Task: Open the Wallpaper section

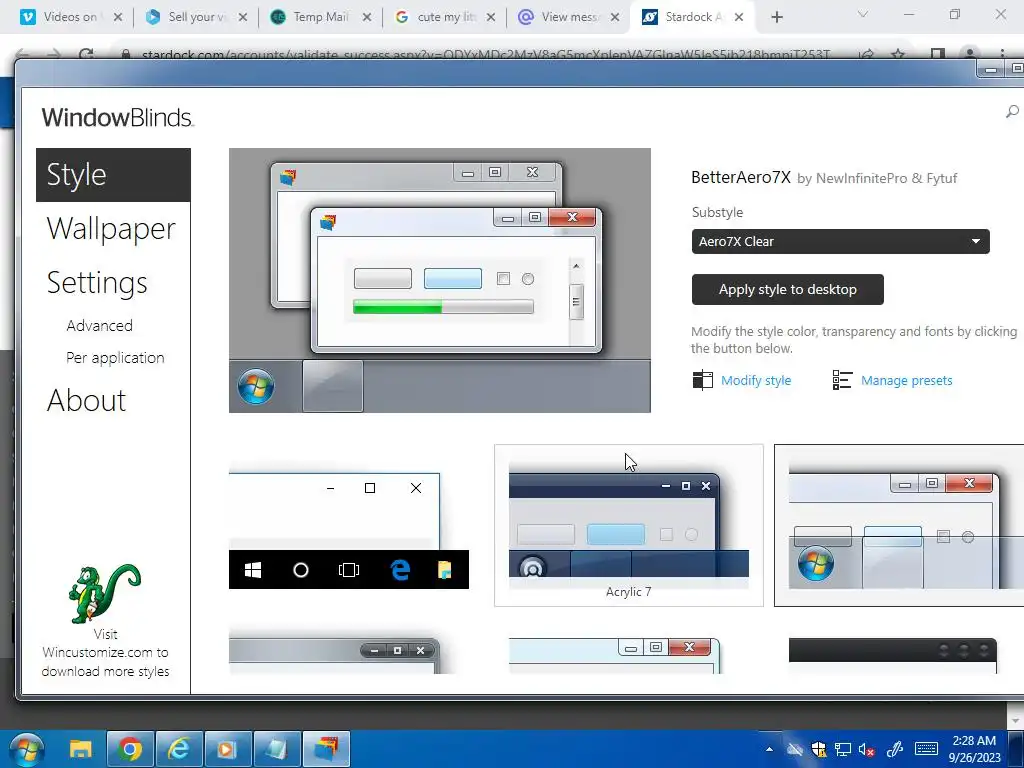Action: [x=111, y=229]
